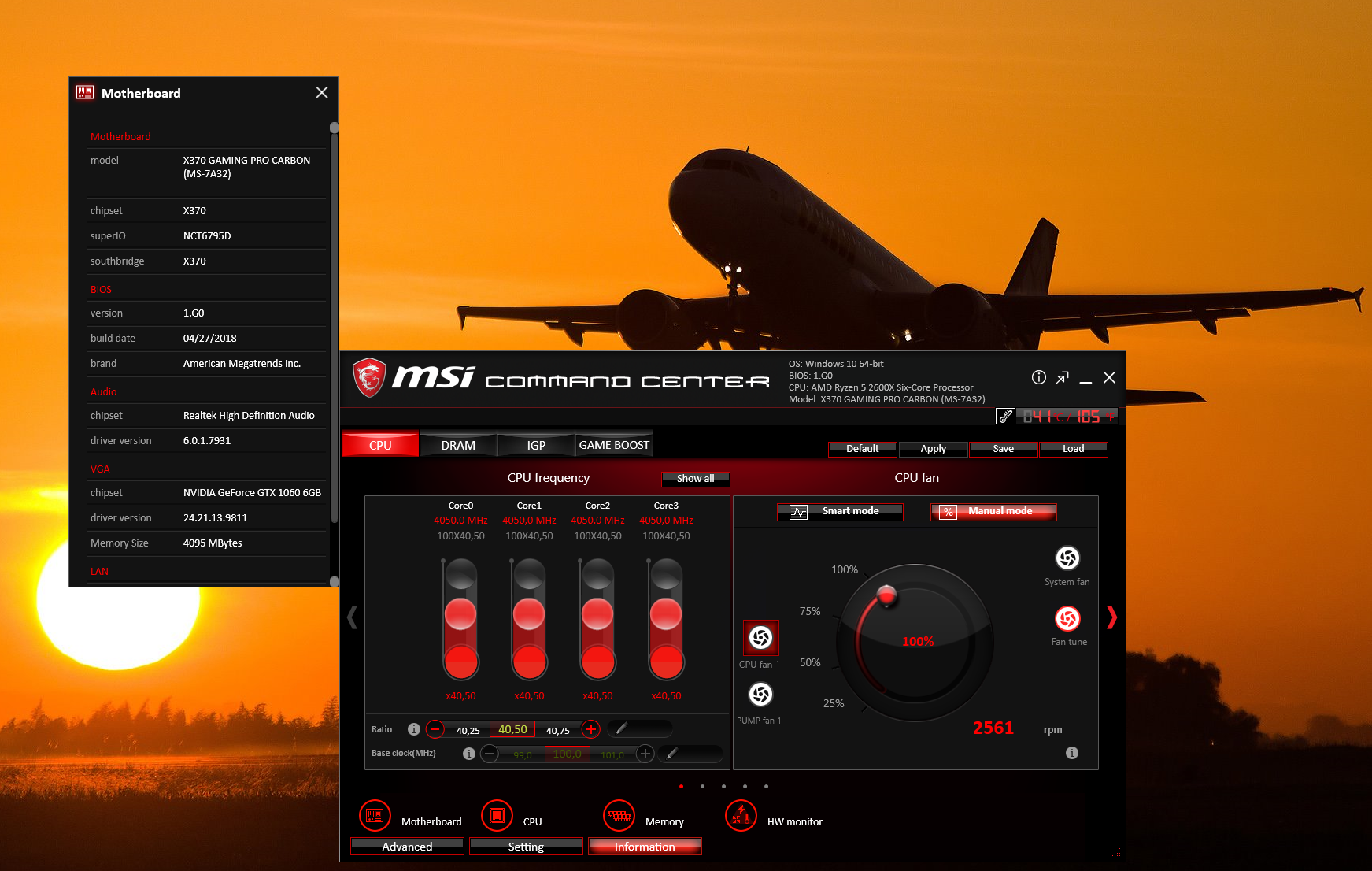This screenshot has width=1372, height=871.
Task: Click the Realtek High Definition Audio value
Action: click(x=249, y=416)
